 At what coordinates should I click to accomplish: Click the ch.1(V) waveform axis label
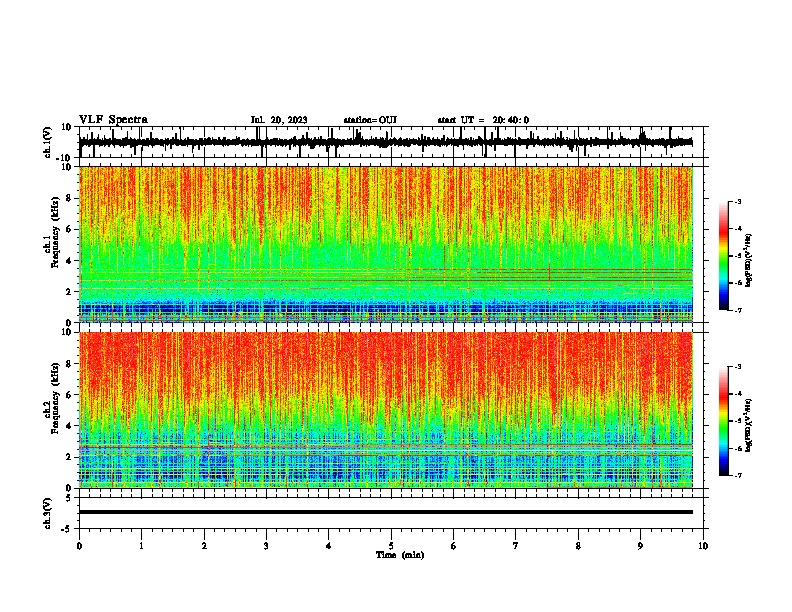pos(48,142)
